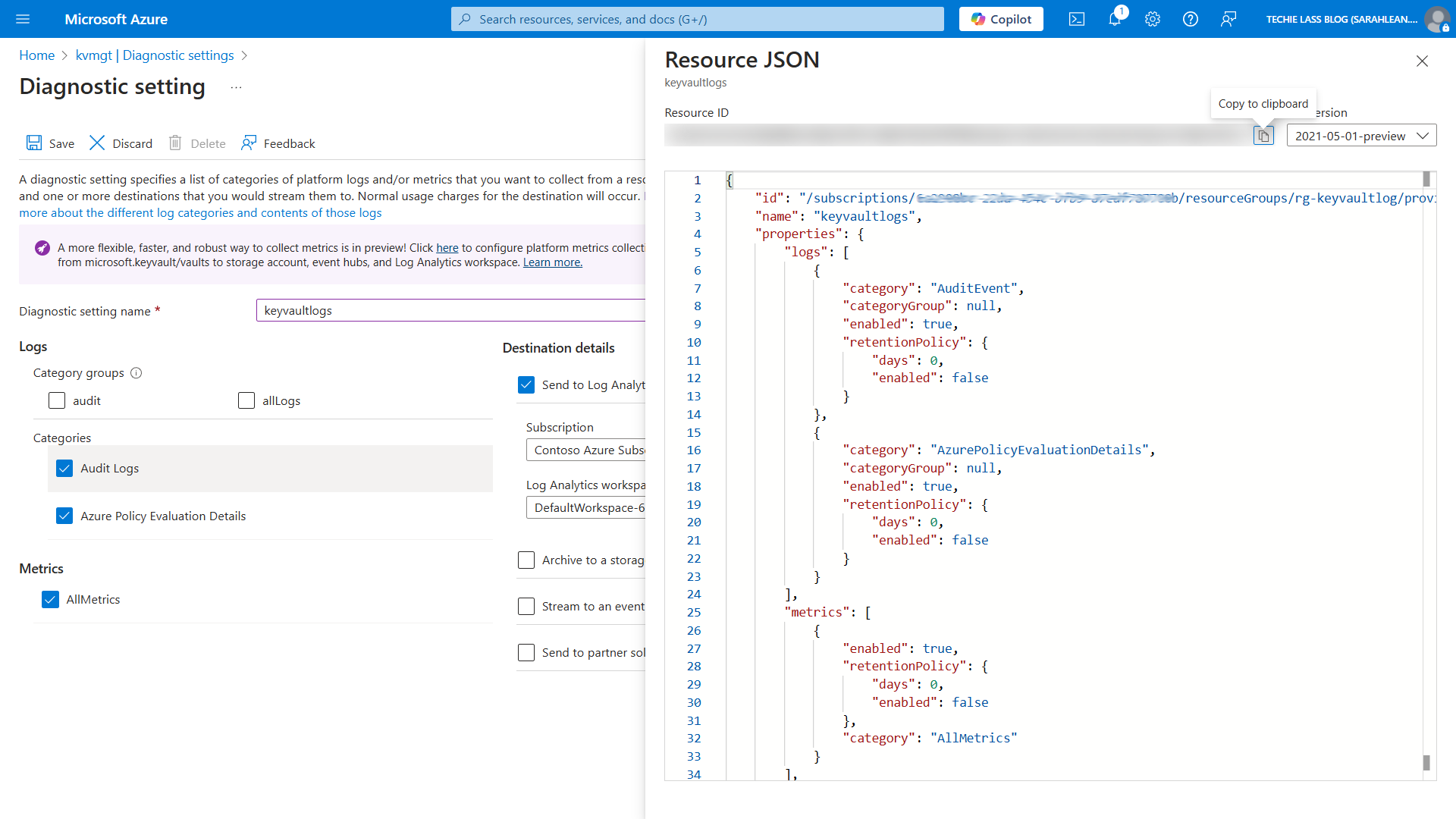The image size is (1456, 819).
Task: Open the ellipsis menu beside Diagnostic setting title
Action: (x=236, y=86)
